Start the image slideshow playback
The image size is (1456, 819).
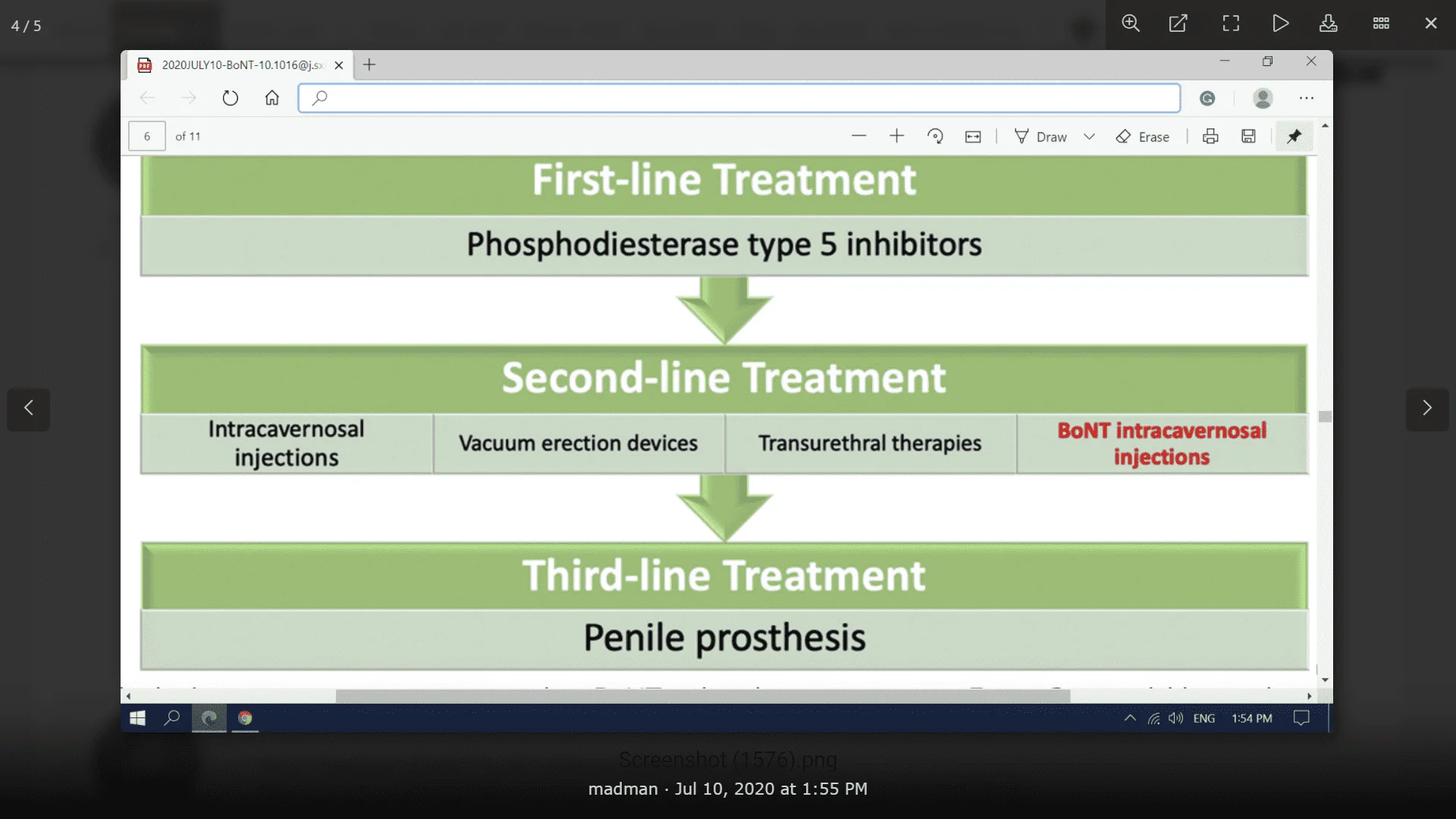pyautogui.click(x=1280, y=24)
